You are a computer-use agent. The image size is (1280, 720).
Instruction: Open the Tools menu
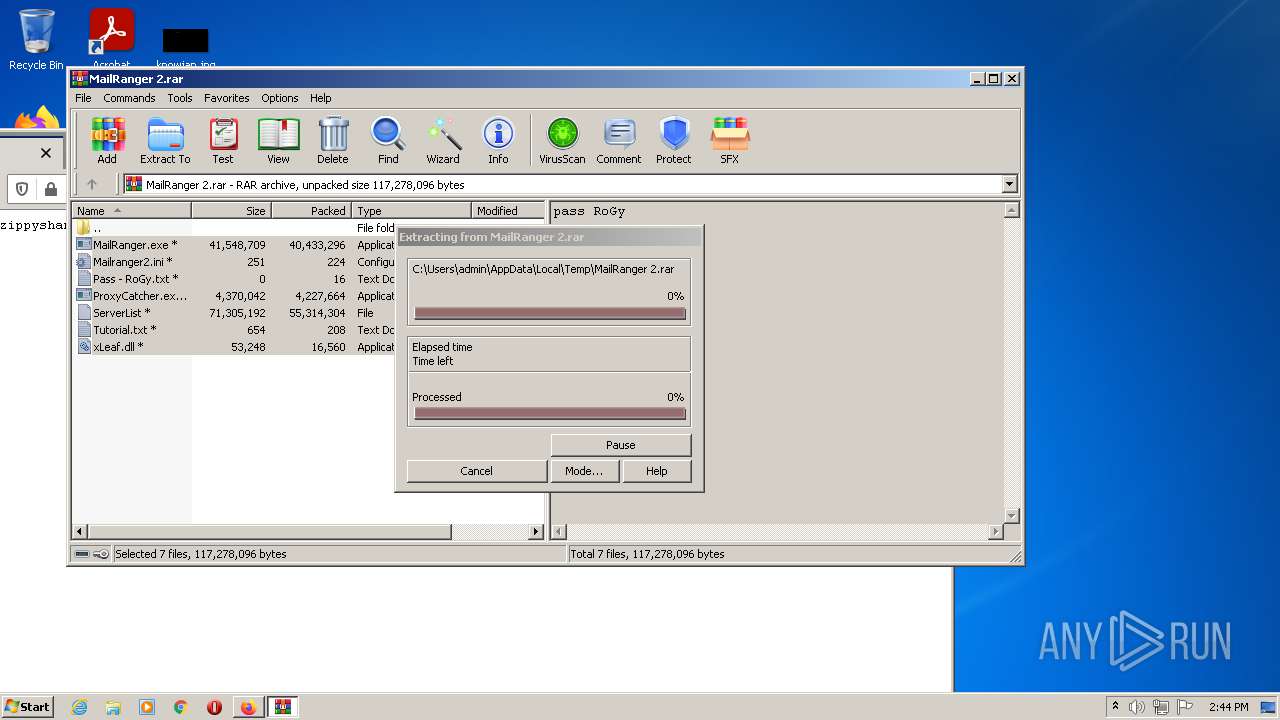pos(180,98)
